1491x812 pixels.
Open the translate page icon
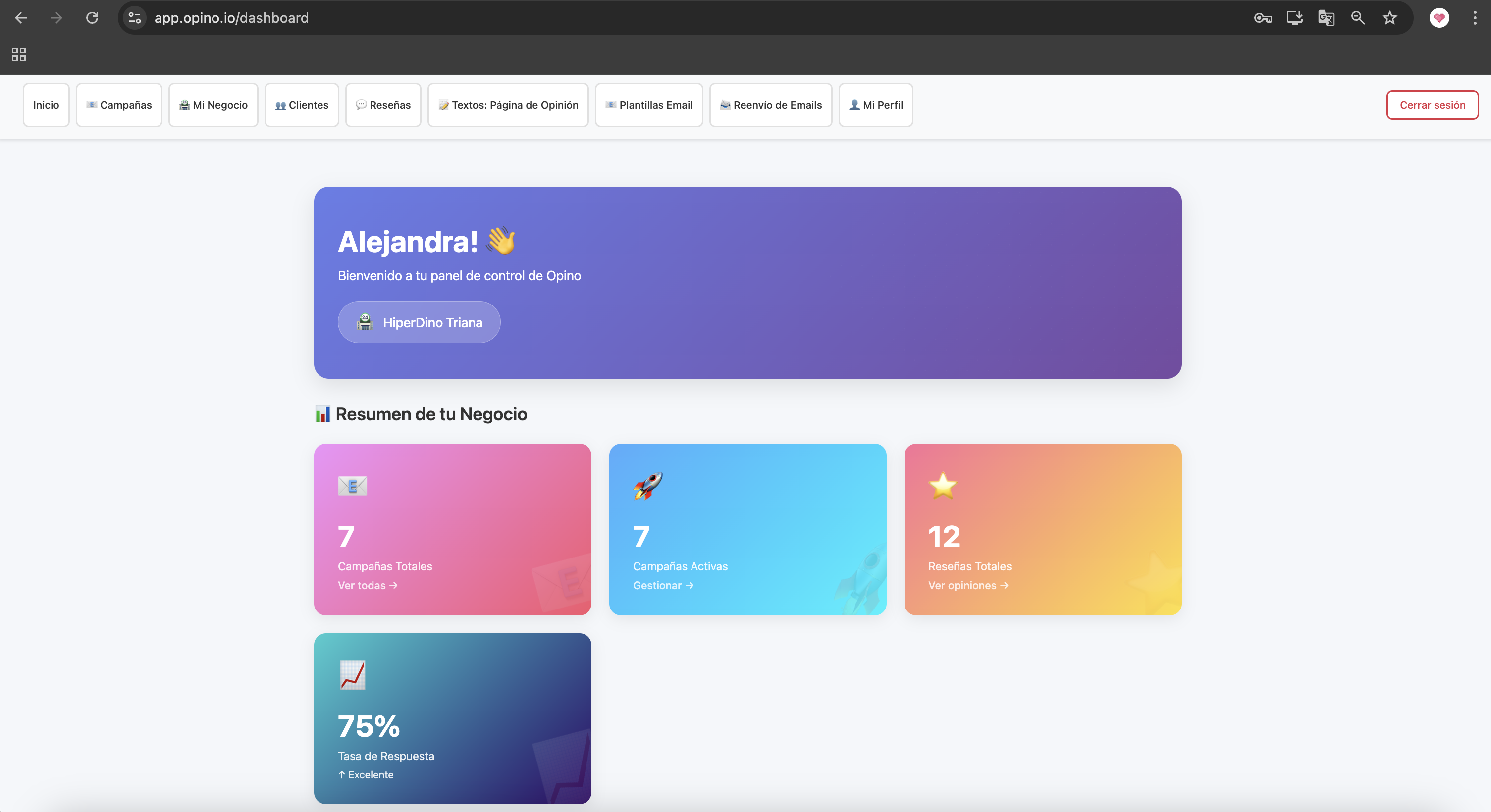click(x=1326, y=18)
